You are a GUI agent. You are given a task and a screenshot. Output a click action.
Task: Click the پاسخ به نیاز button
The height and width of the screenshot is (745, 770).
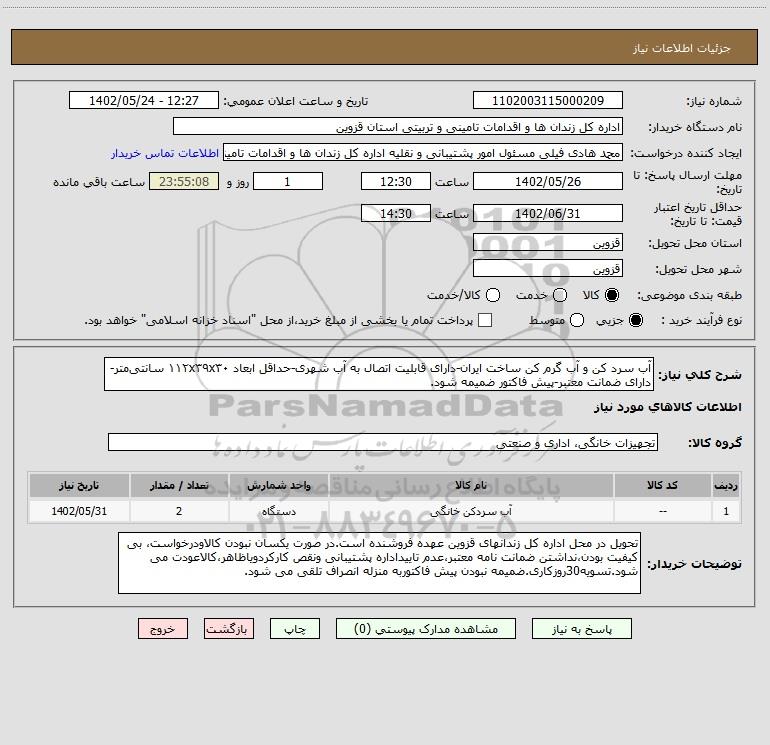pyautogui.click(x=581, y=629)
